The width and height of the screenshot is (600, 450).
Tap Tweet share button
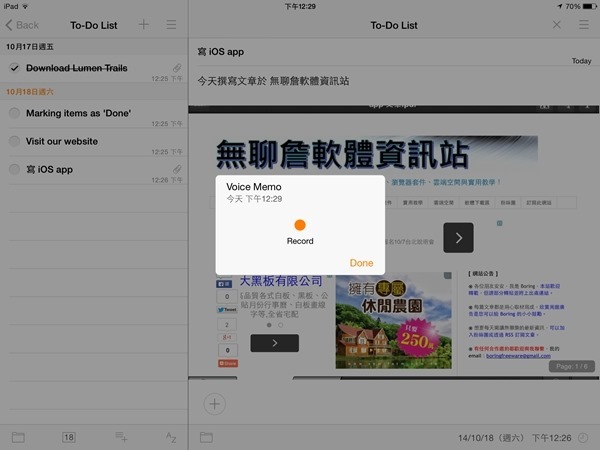click(227, 310)
